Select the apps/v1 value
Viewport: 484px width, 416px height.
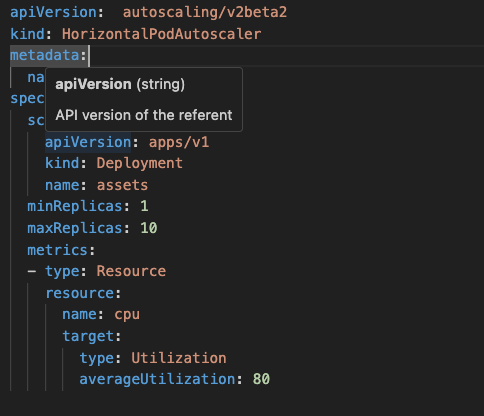[179, 142]
